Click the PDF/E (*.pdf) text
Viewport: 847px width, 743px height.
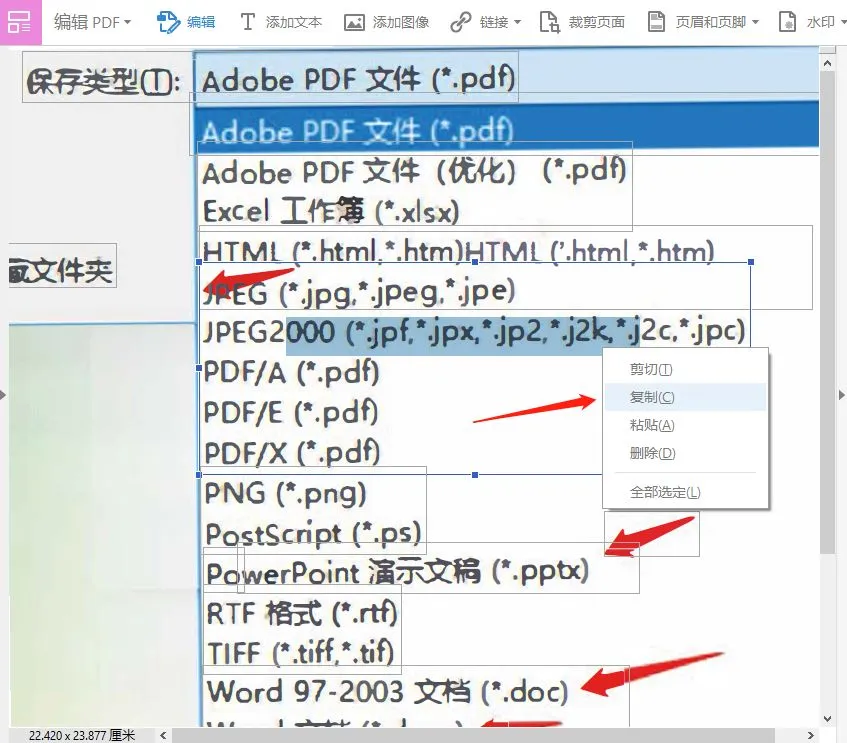point(291,412)
